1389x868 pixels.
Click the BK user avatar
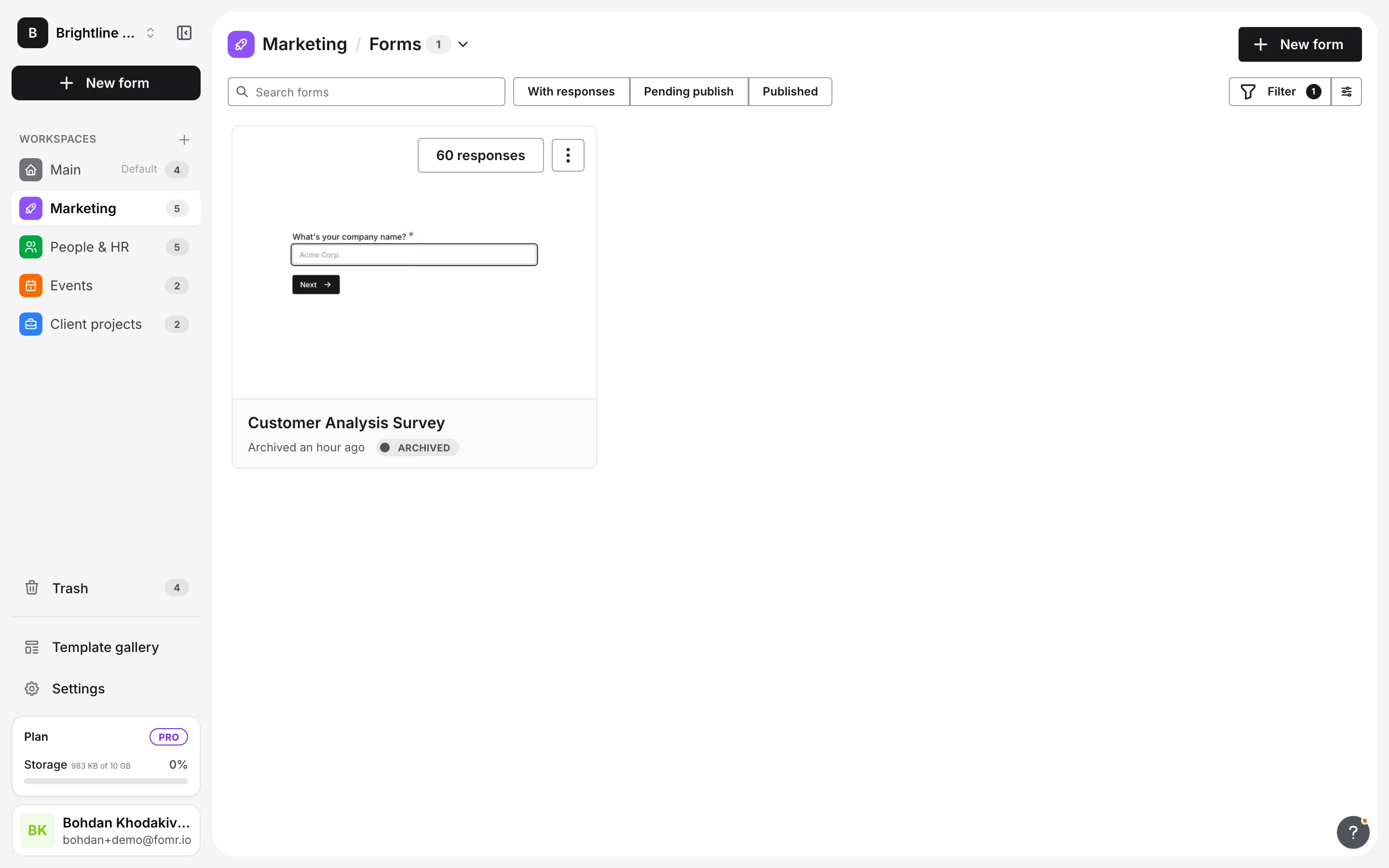point(37,830)
